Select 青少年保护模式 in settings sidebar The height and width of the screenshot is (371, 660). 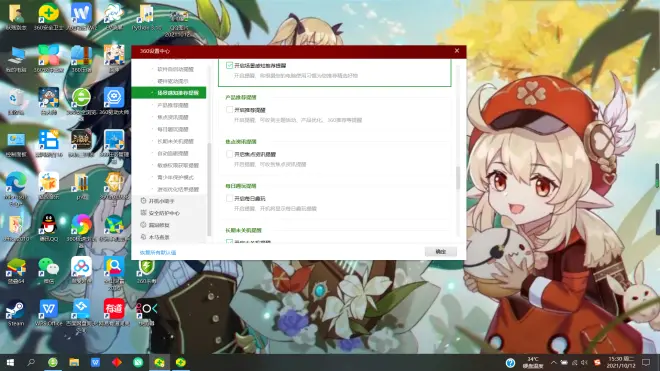coord(176,177)
